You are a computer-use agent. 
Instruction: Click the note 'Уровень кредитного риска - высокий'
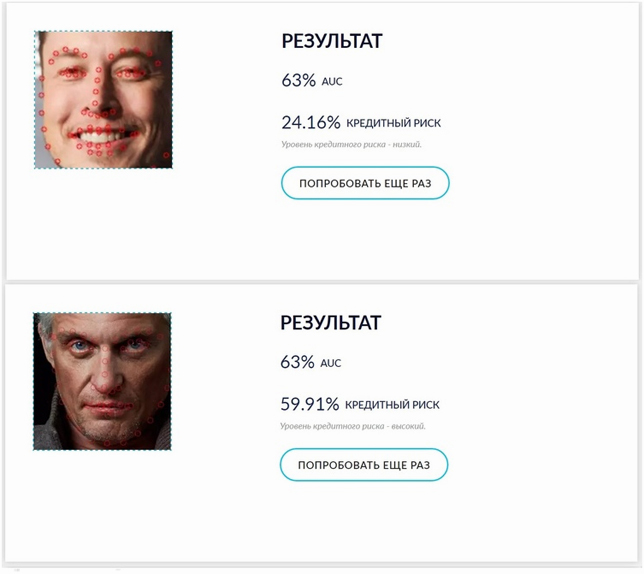pos(352,426)
